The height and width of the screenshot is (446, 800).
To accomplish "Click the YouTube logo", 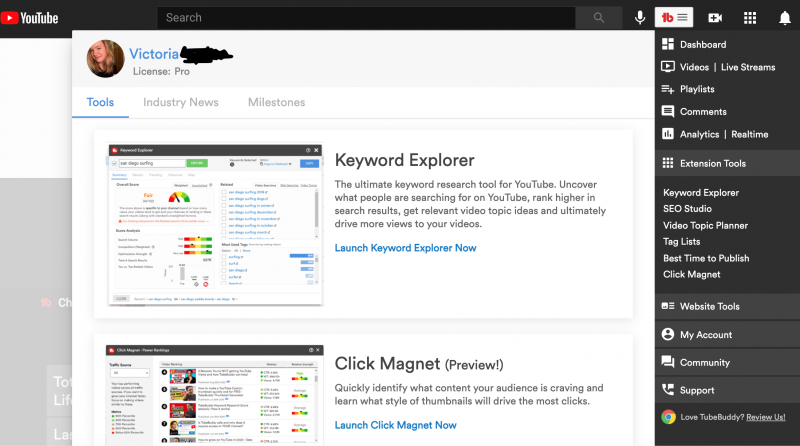I will coord(30,18).
